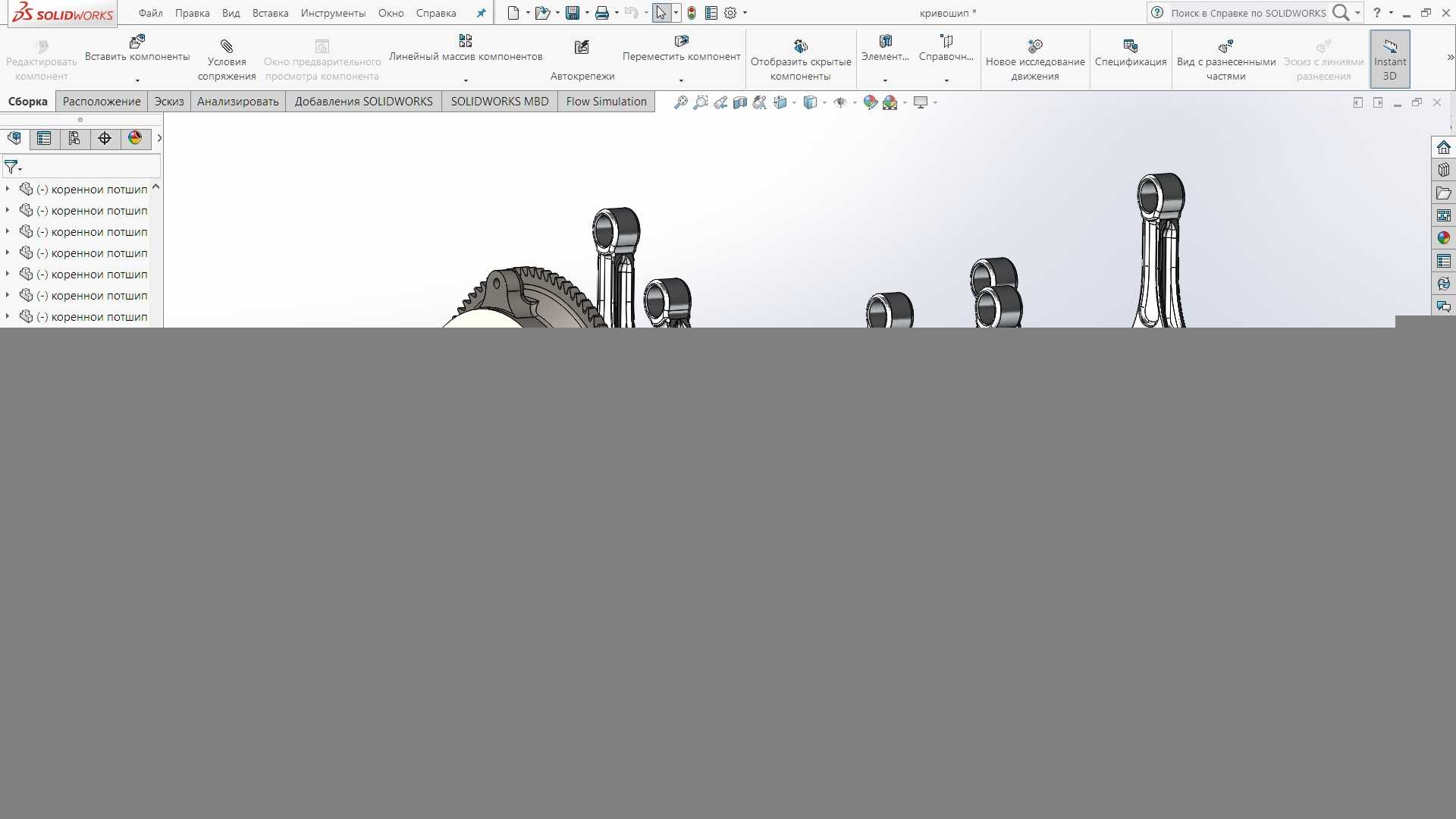Switch to Расположение ribbon tab

pos(102,102)
